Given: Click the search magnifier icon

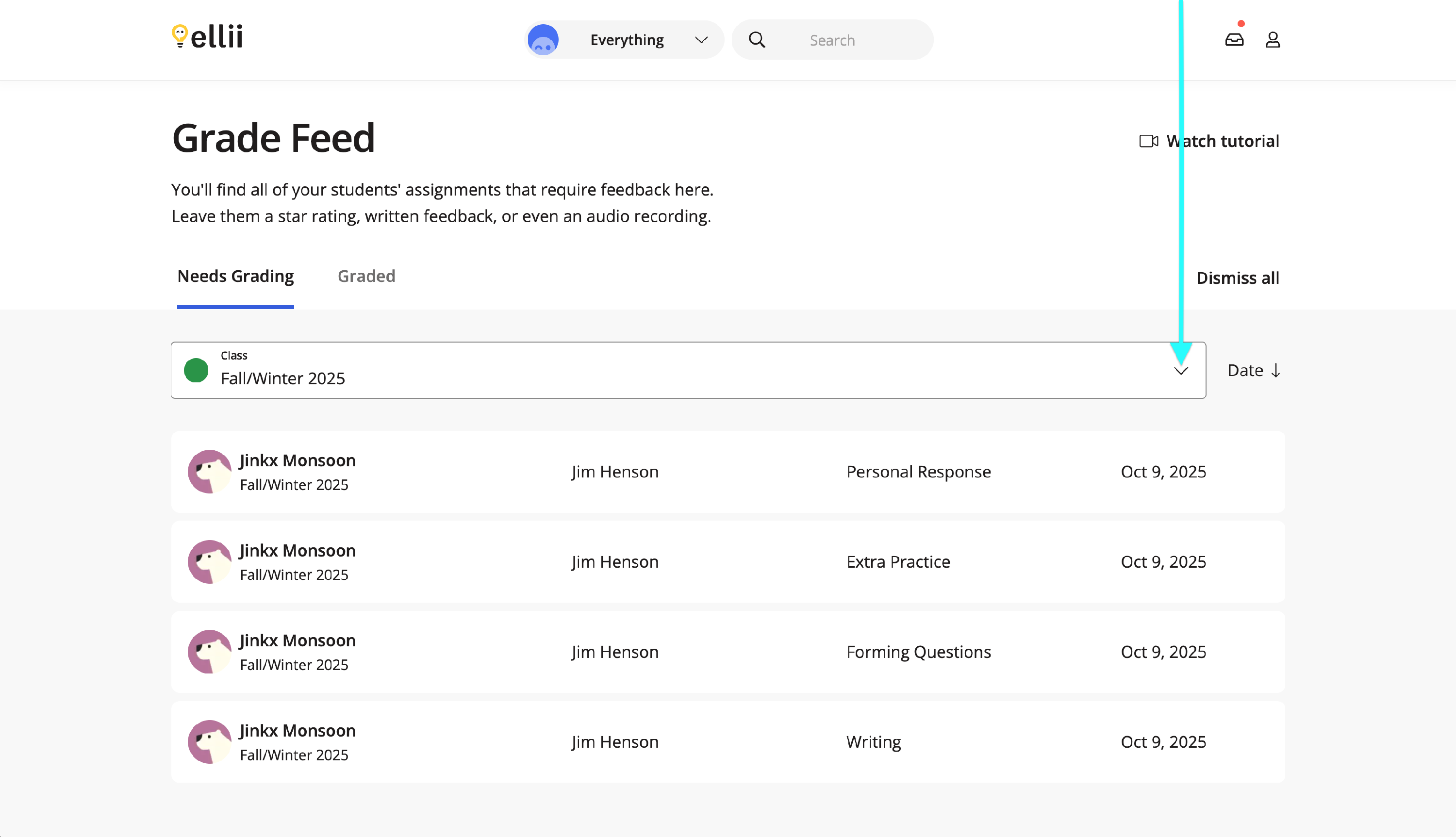Looking at the screenshot, I should [x=757, y=40].
